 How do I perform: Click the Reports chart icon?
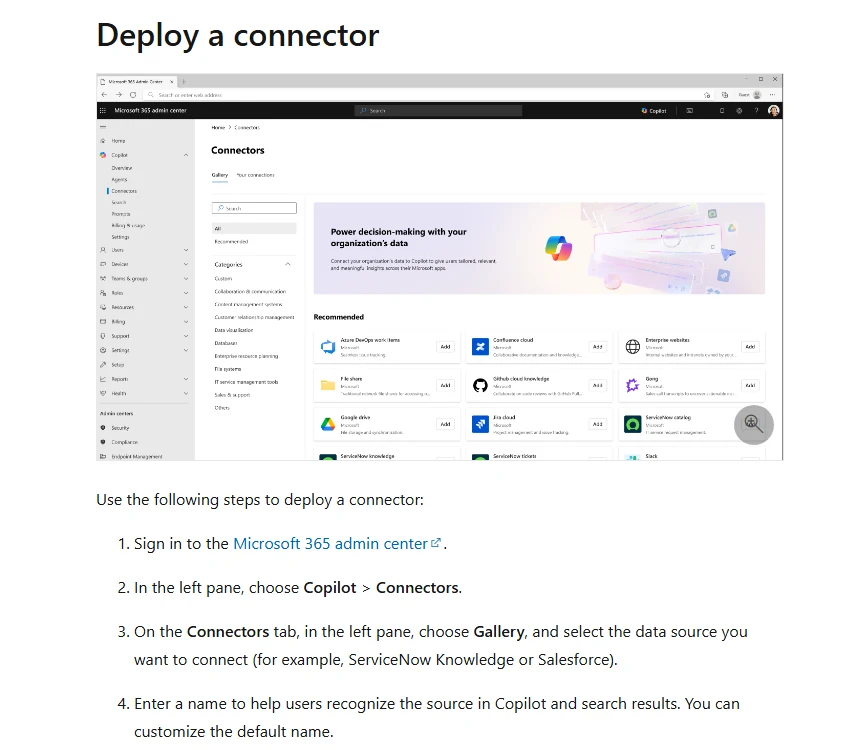tap(103, 379)
